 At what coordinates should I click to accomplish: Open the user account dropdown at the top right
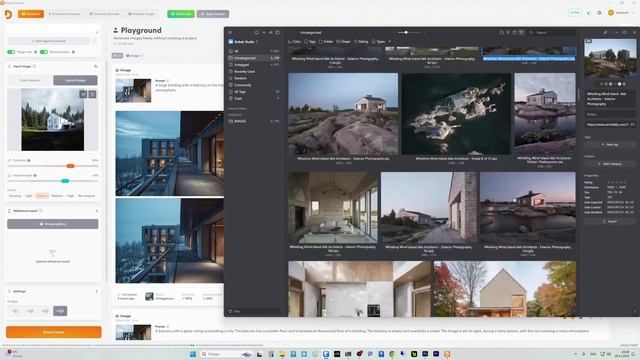[622, 13]
